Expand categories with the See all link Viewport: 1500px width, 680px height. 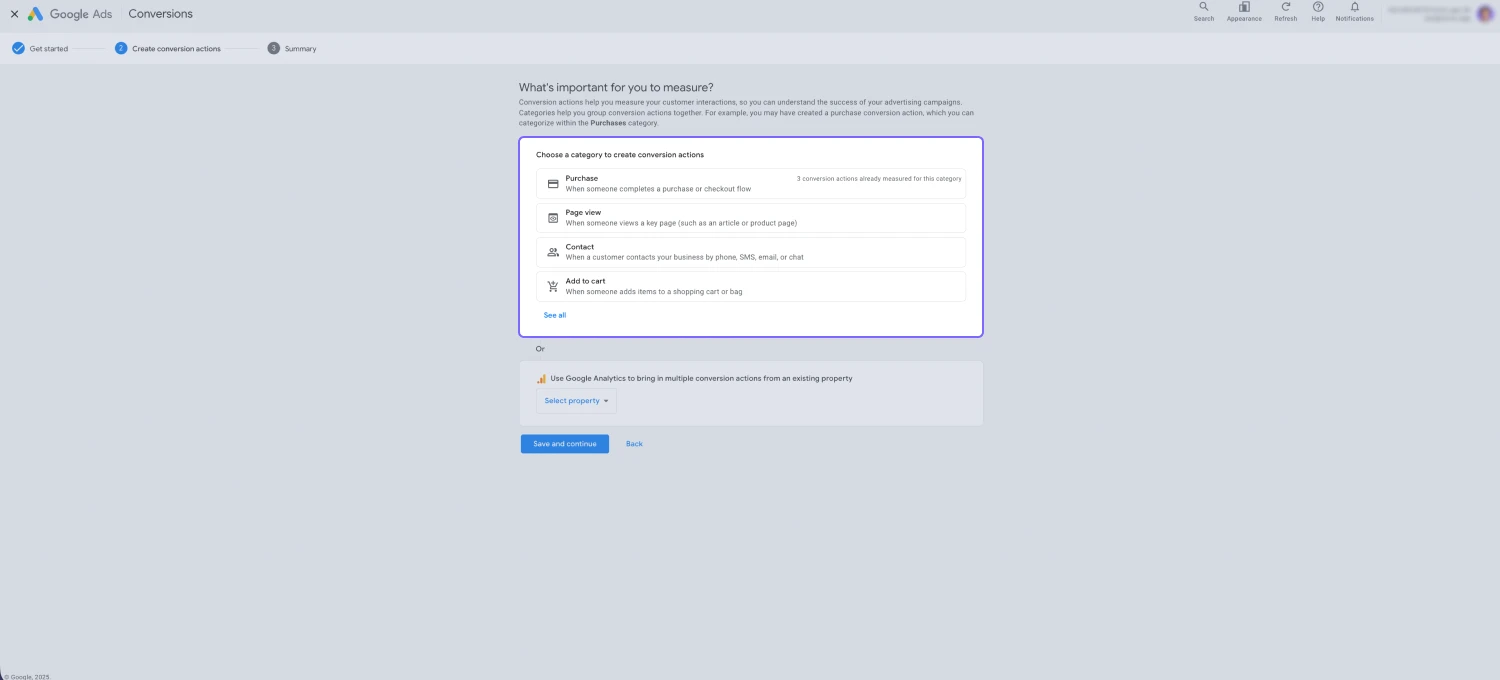click(554, 315)
